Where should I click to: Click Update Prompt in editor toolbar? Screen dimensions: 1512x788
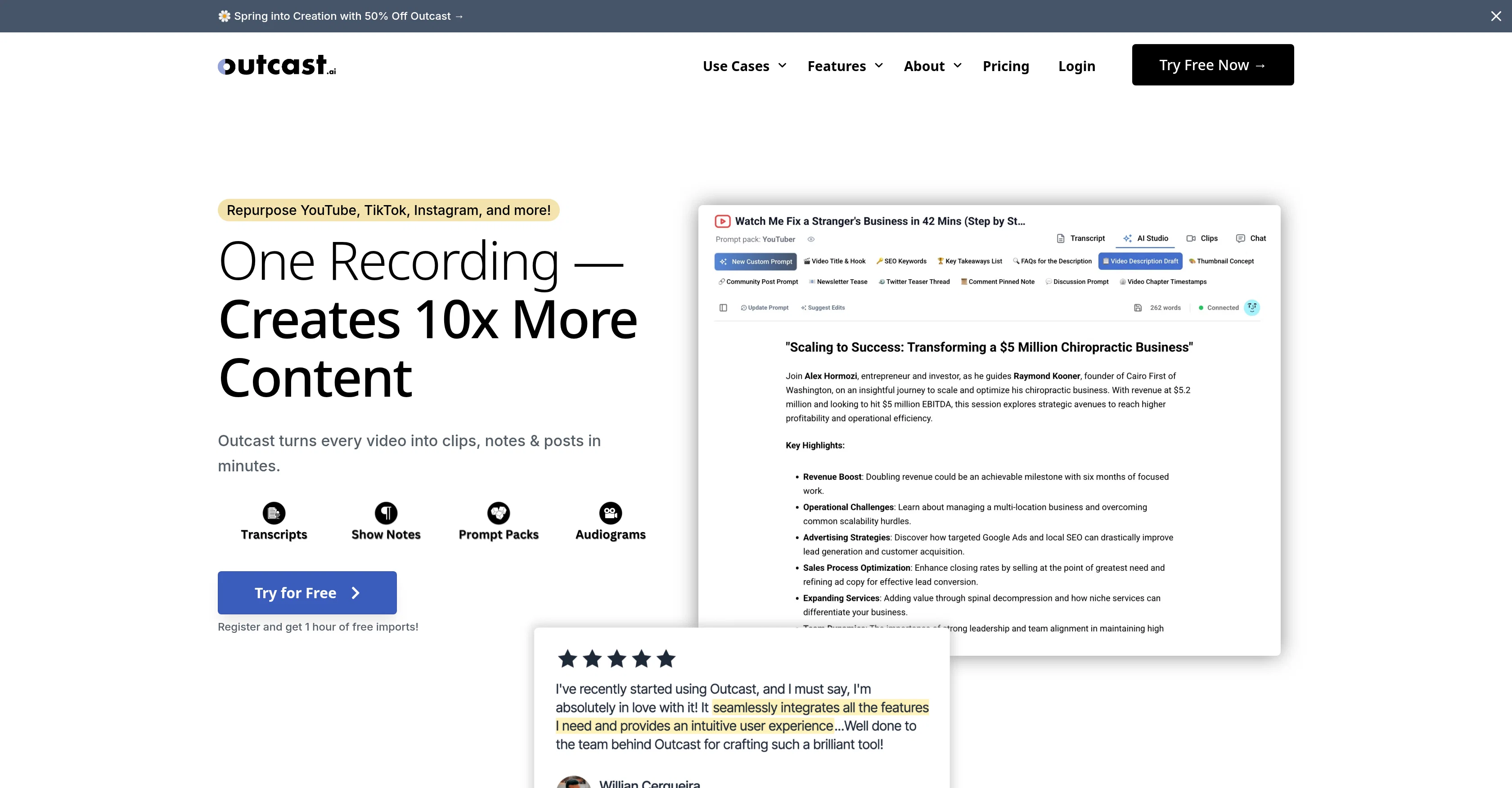764,308
